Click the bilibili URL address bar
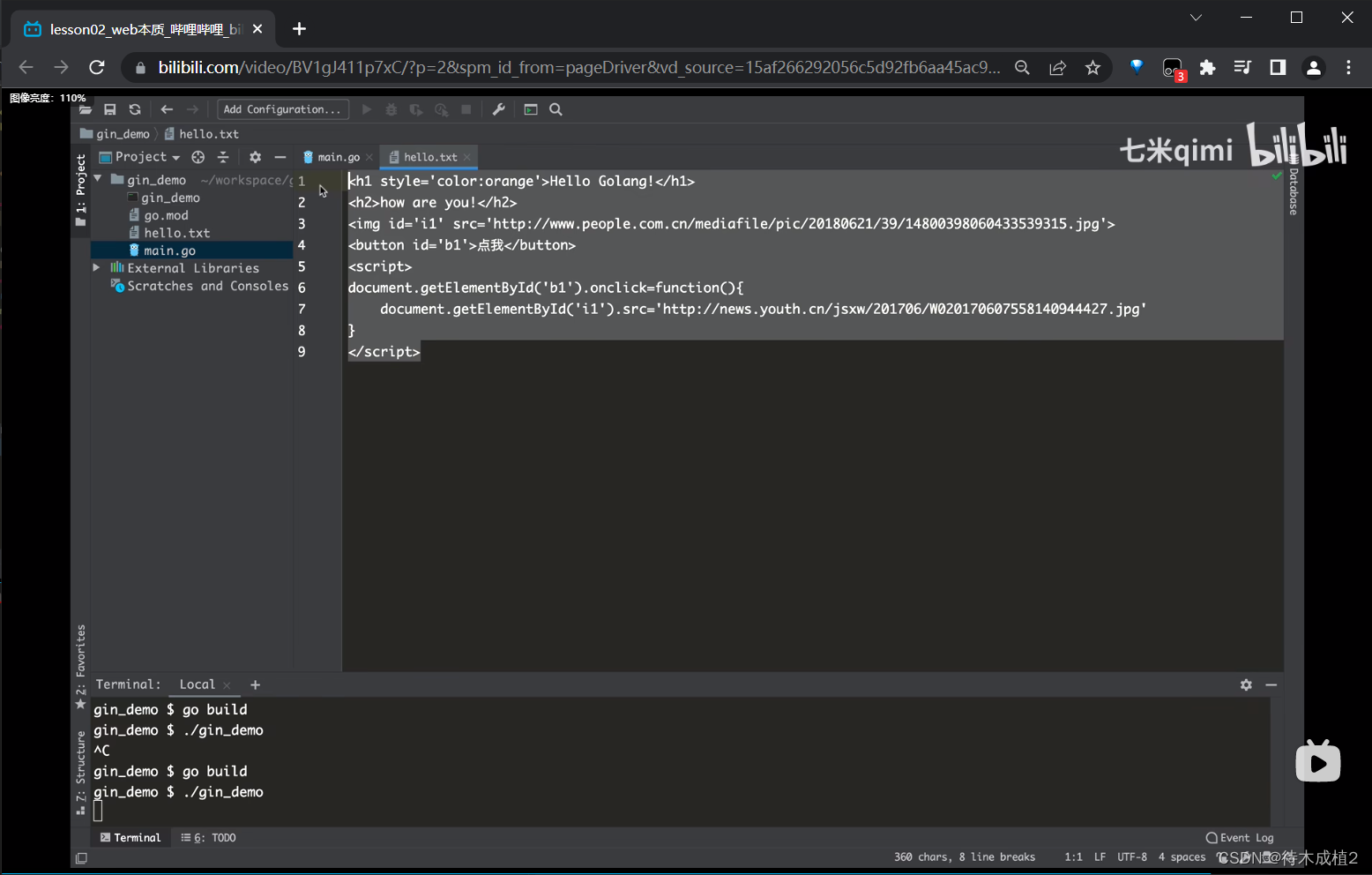 coord(578,68)
